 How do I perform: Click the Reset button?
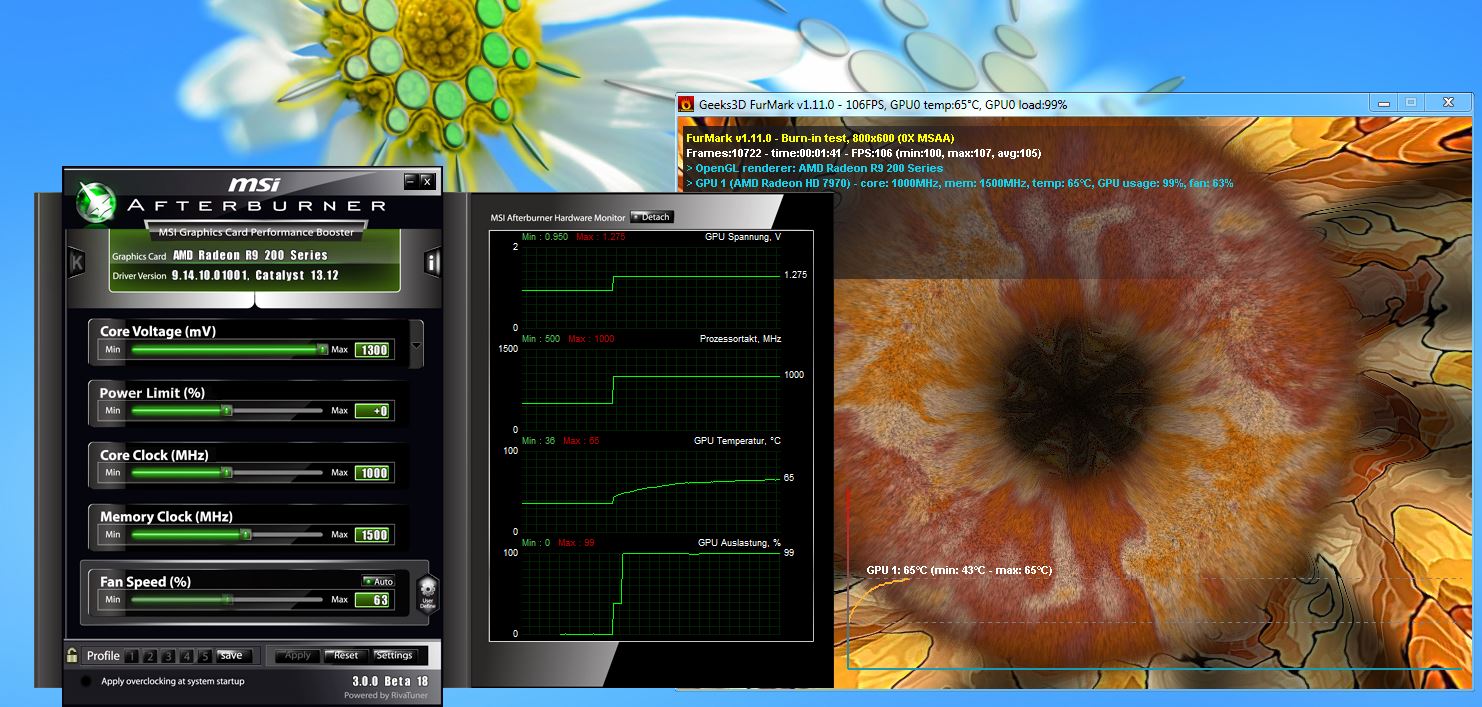coord(346,656)
